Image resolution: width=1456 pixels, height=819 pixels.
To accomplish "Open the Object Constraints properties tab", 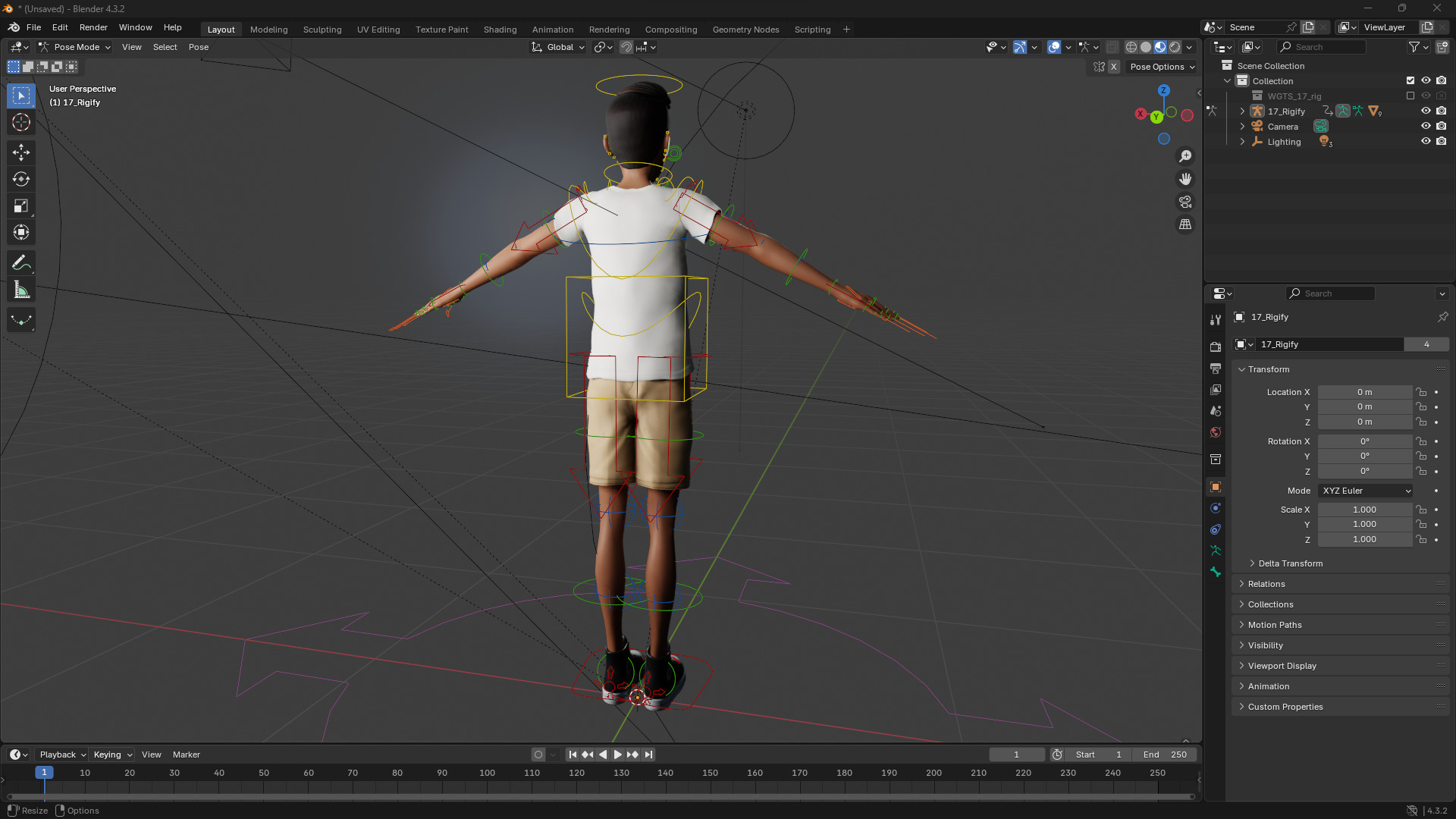I will click(x=1216, y=529).
